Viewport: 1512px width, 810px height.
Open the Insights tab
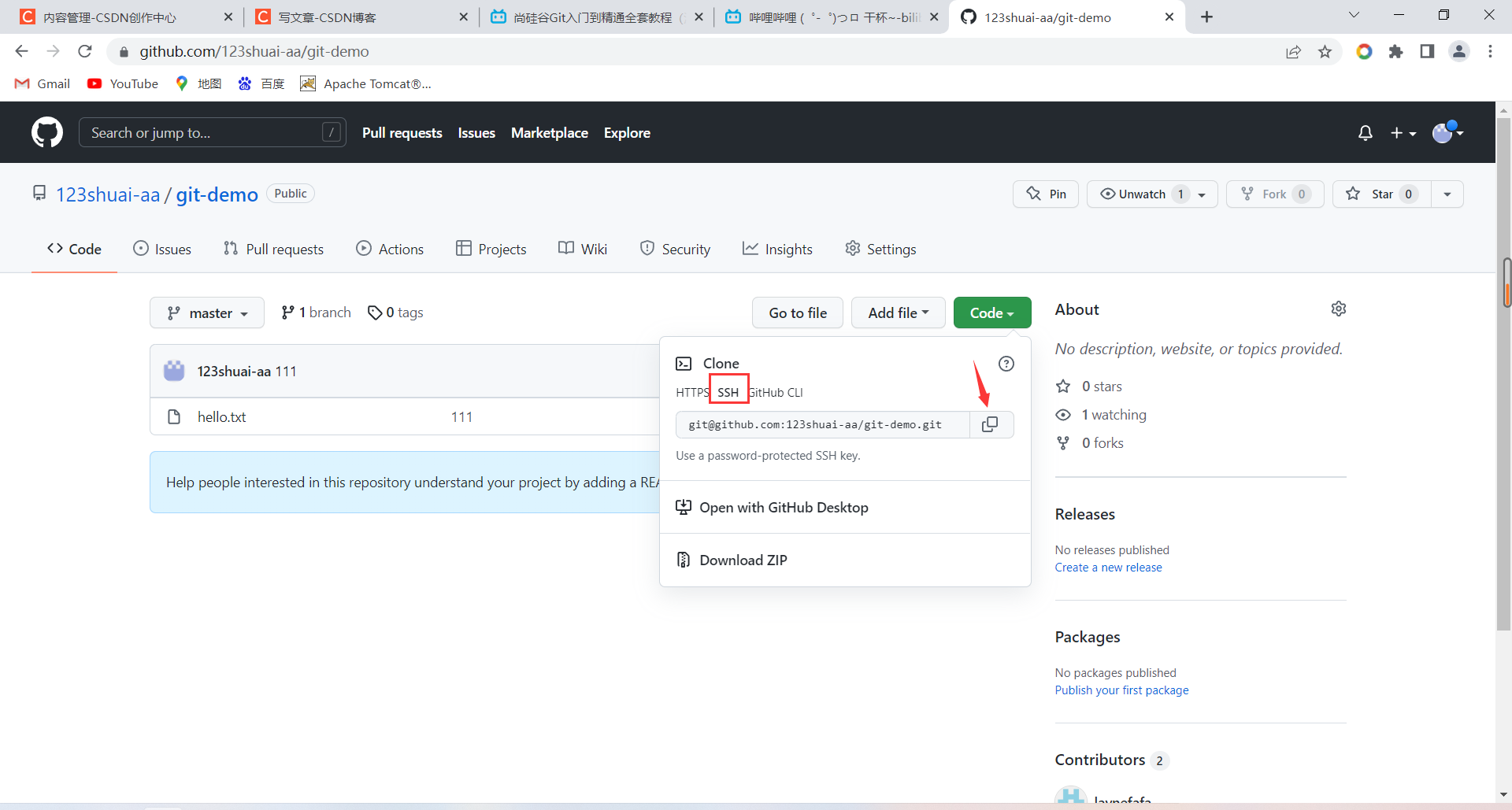pyautogui.click(x=777, y=249)
